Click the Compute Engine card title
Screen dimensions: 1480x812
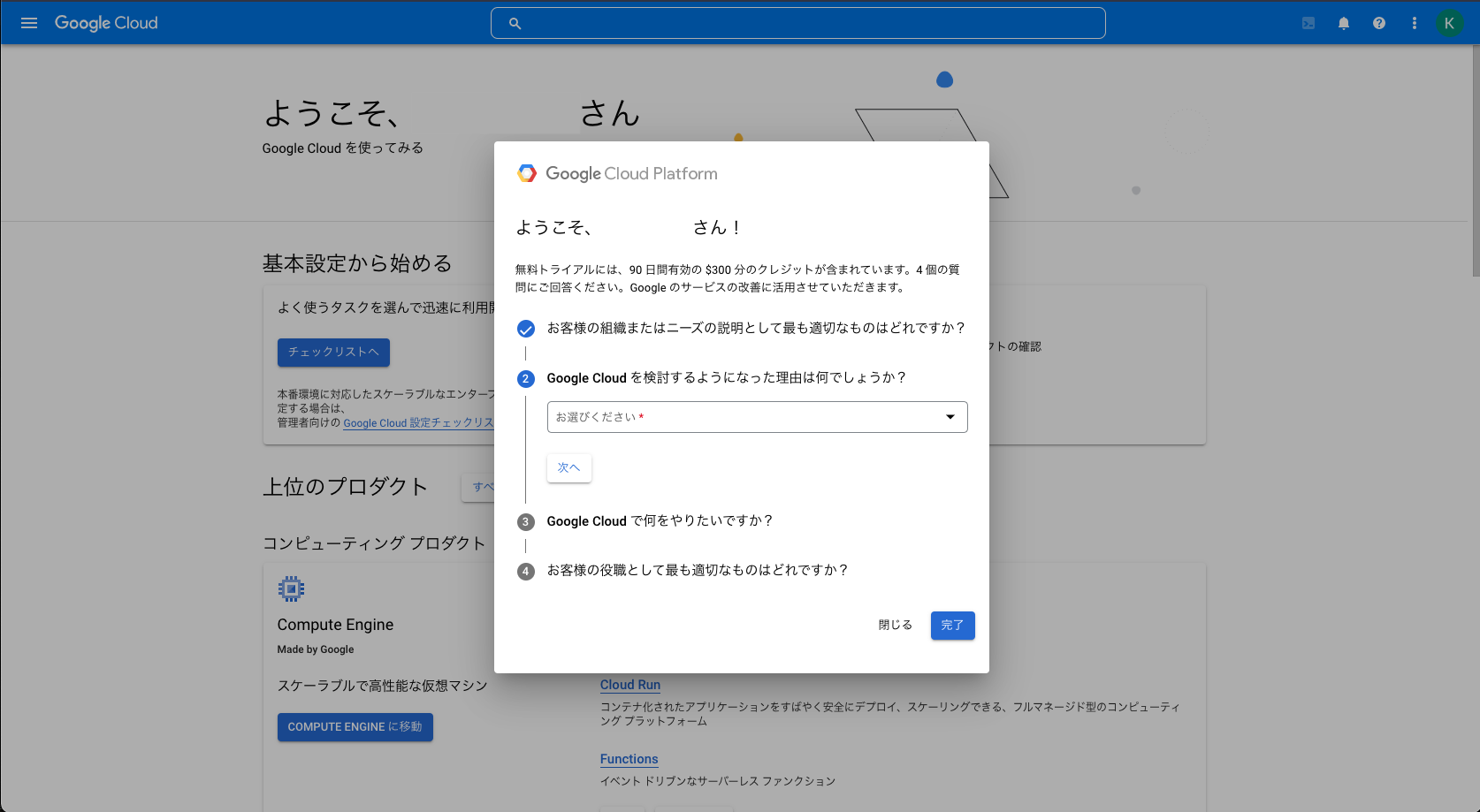coord(336,625)
